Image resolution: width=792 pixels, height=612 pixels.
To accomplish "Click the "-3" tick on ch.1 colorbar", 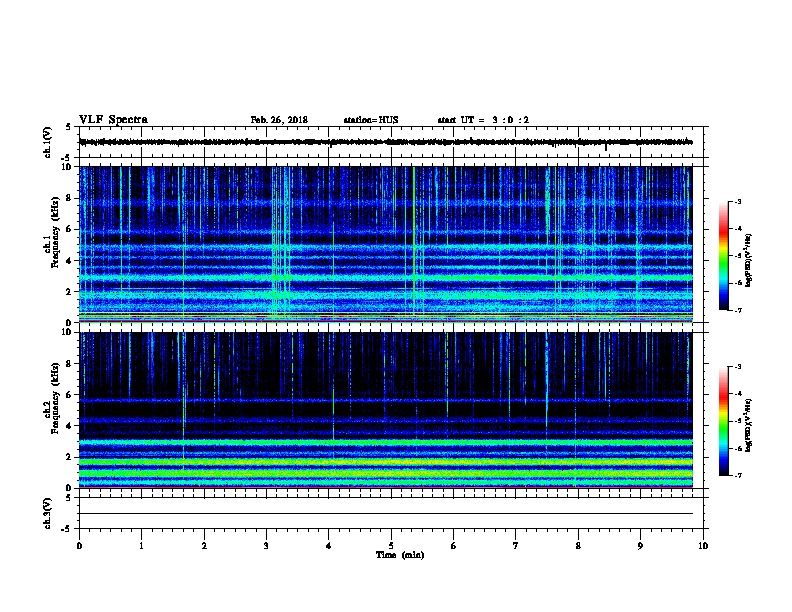I will point(737,202).
